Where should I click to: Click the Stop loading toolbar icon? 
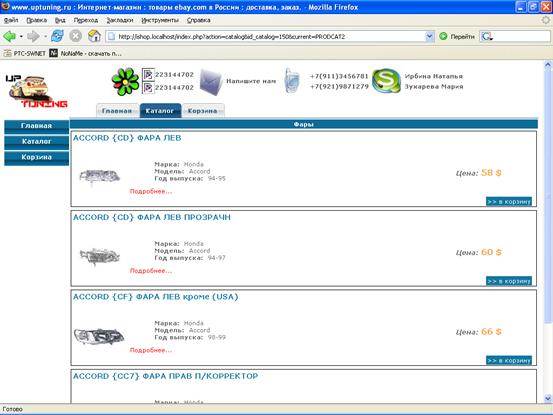coord(75,36)
